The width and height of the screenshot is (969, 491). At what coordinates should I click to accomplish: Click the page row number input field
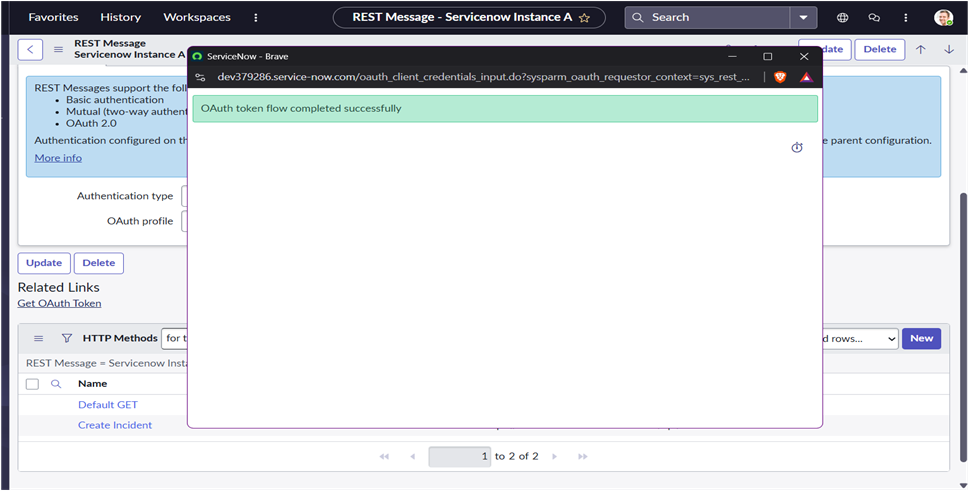point(460,456)
